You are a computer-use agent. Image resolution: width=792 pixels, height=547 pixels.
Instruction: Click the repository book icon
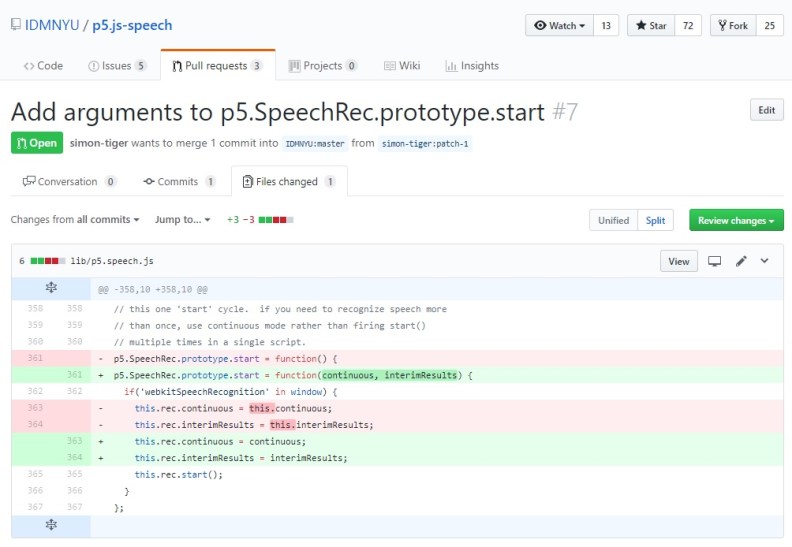[x=16, y=24]
